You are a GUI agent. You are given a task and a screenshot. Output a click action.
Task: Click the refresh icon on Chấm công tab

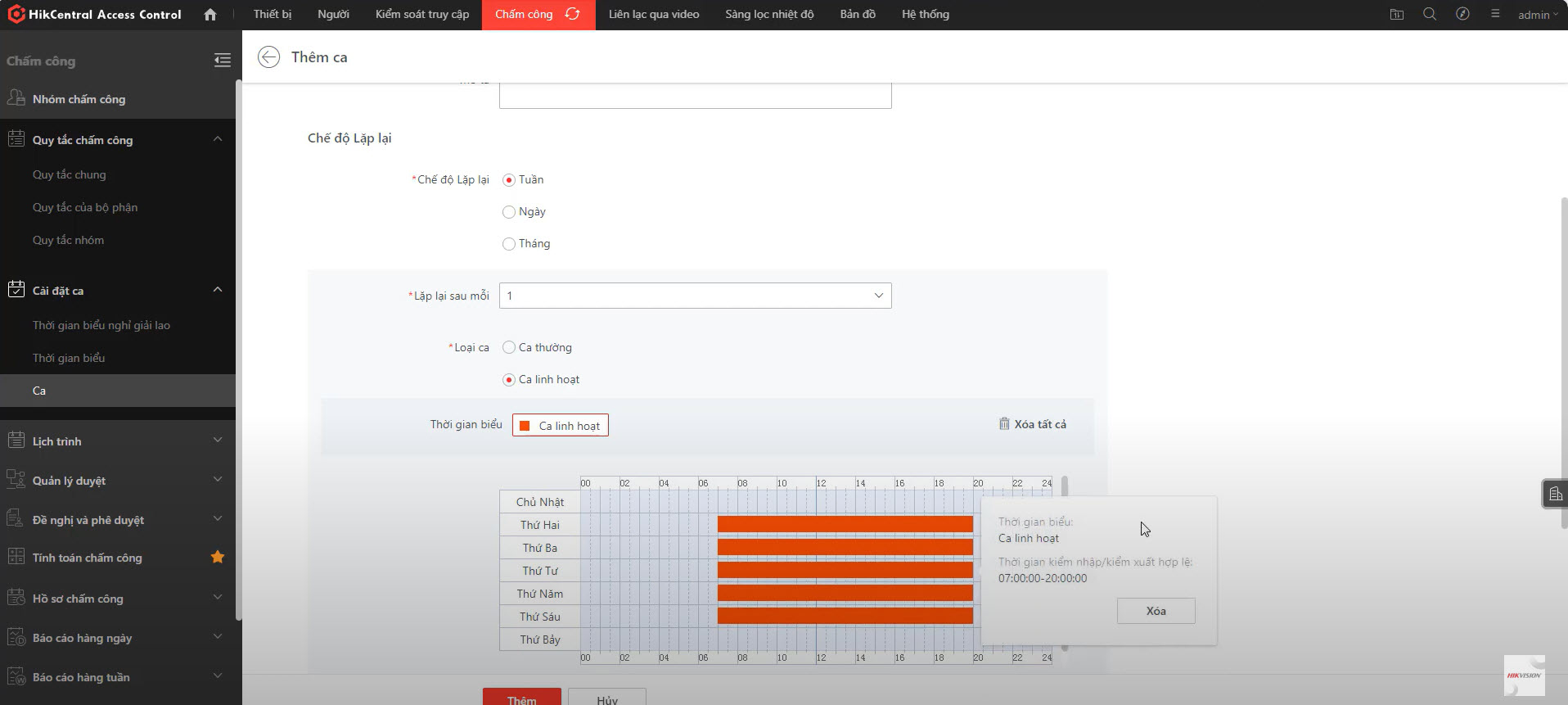pyautogui.click(x=572, y=15)
